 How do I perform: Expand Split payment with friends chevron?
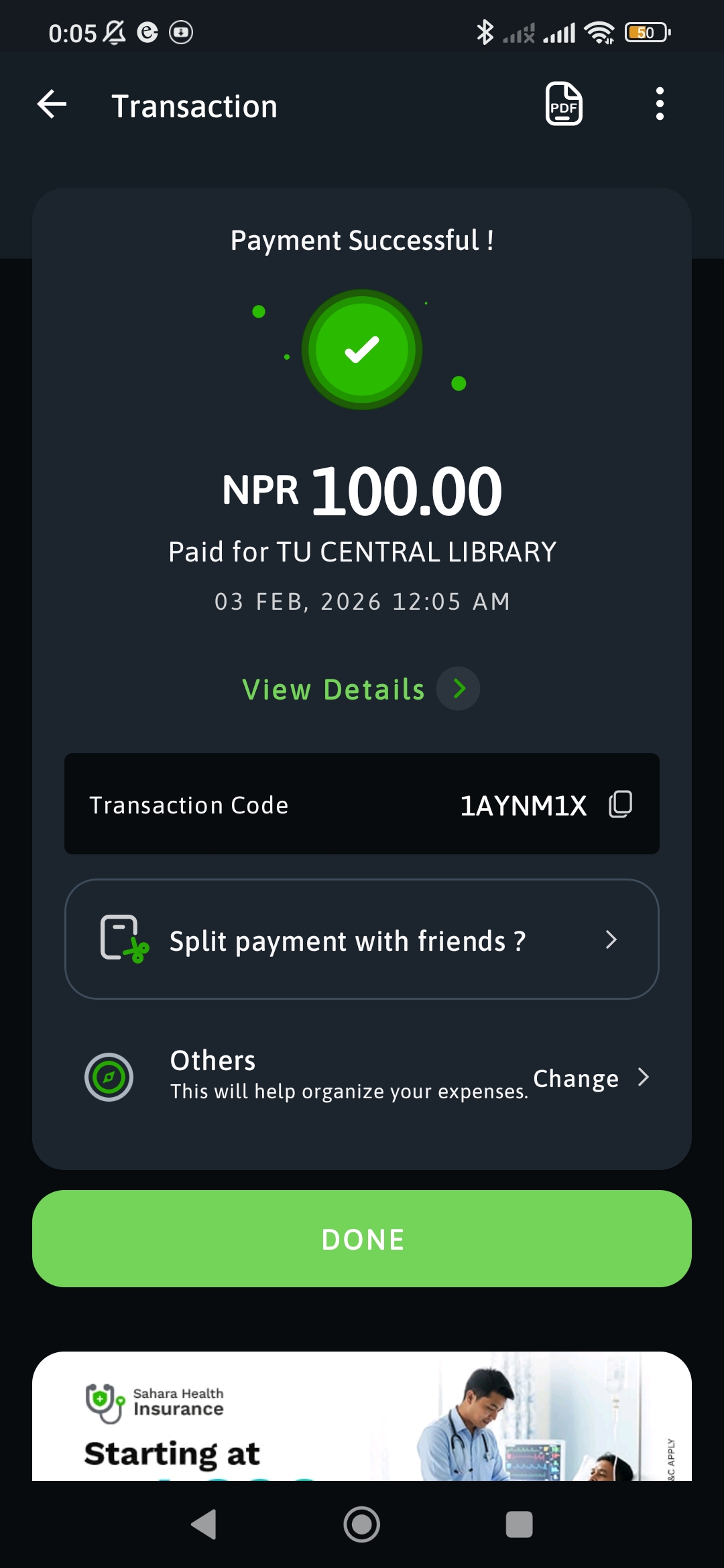tap(611, 939)
